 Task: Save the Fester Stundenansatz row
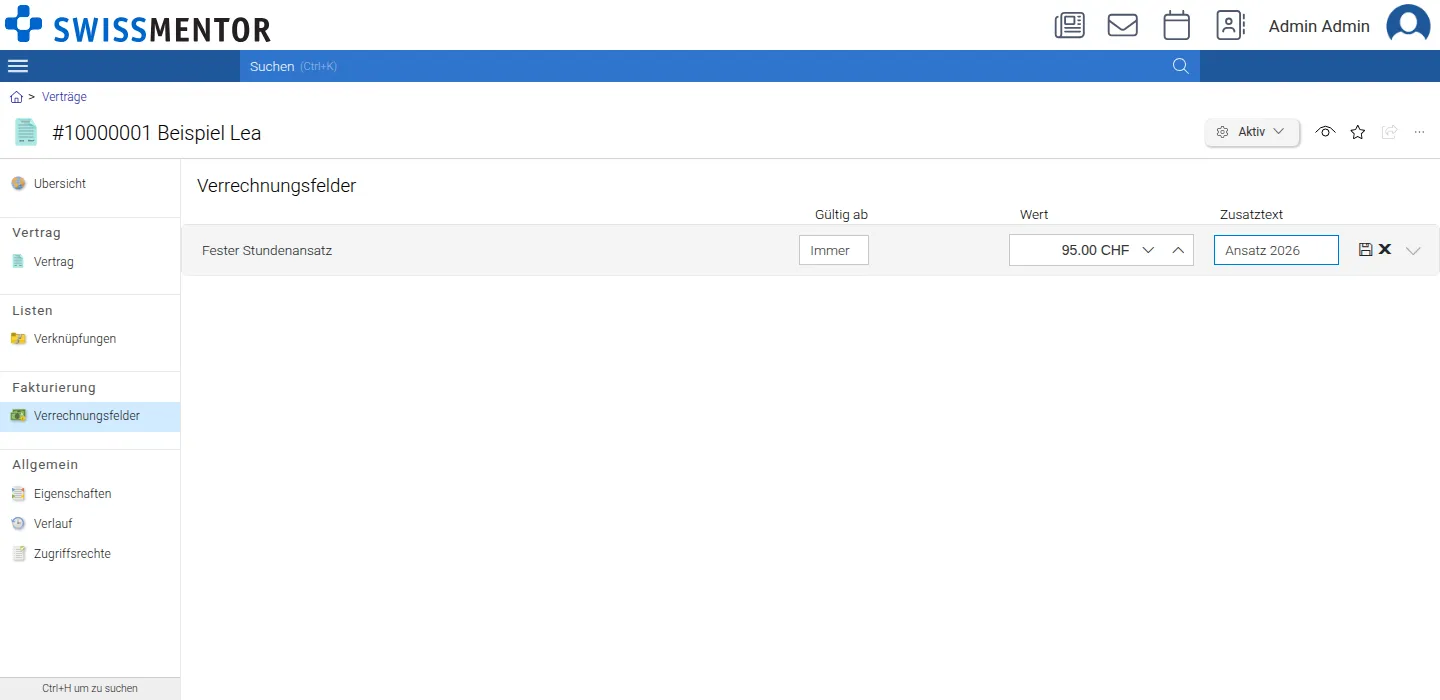[1366, 249]
